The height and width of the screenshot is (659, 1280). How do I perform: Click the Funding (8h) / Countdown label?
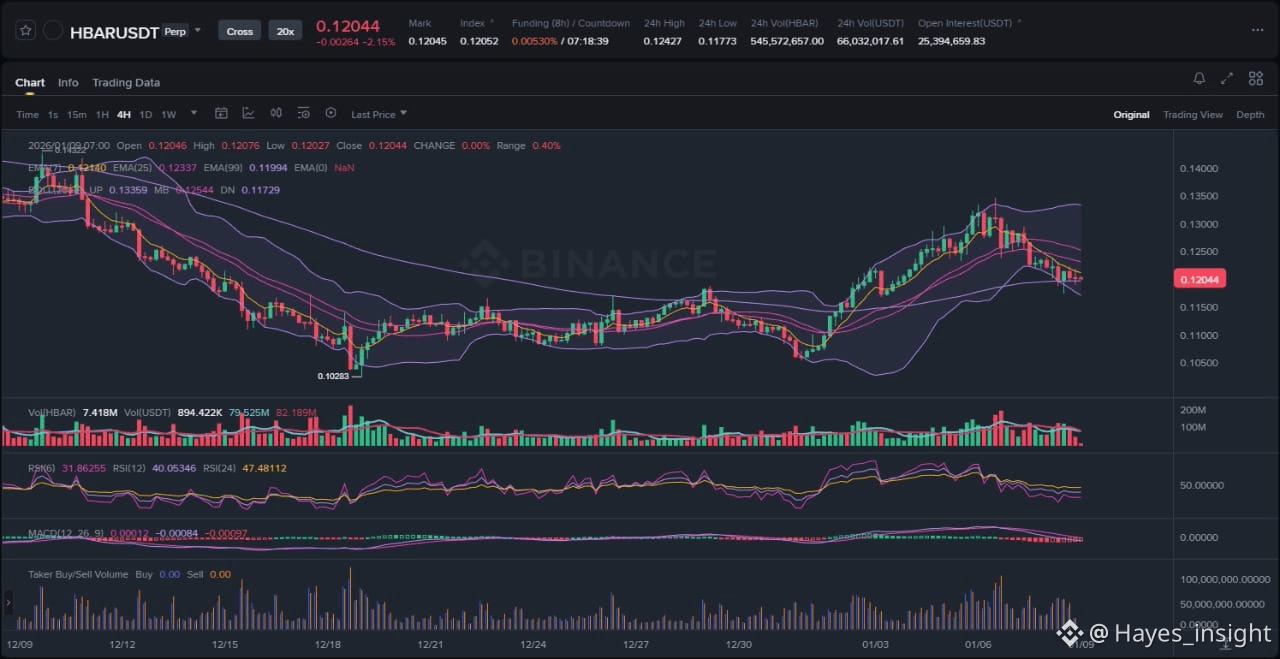coord(571,23)
